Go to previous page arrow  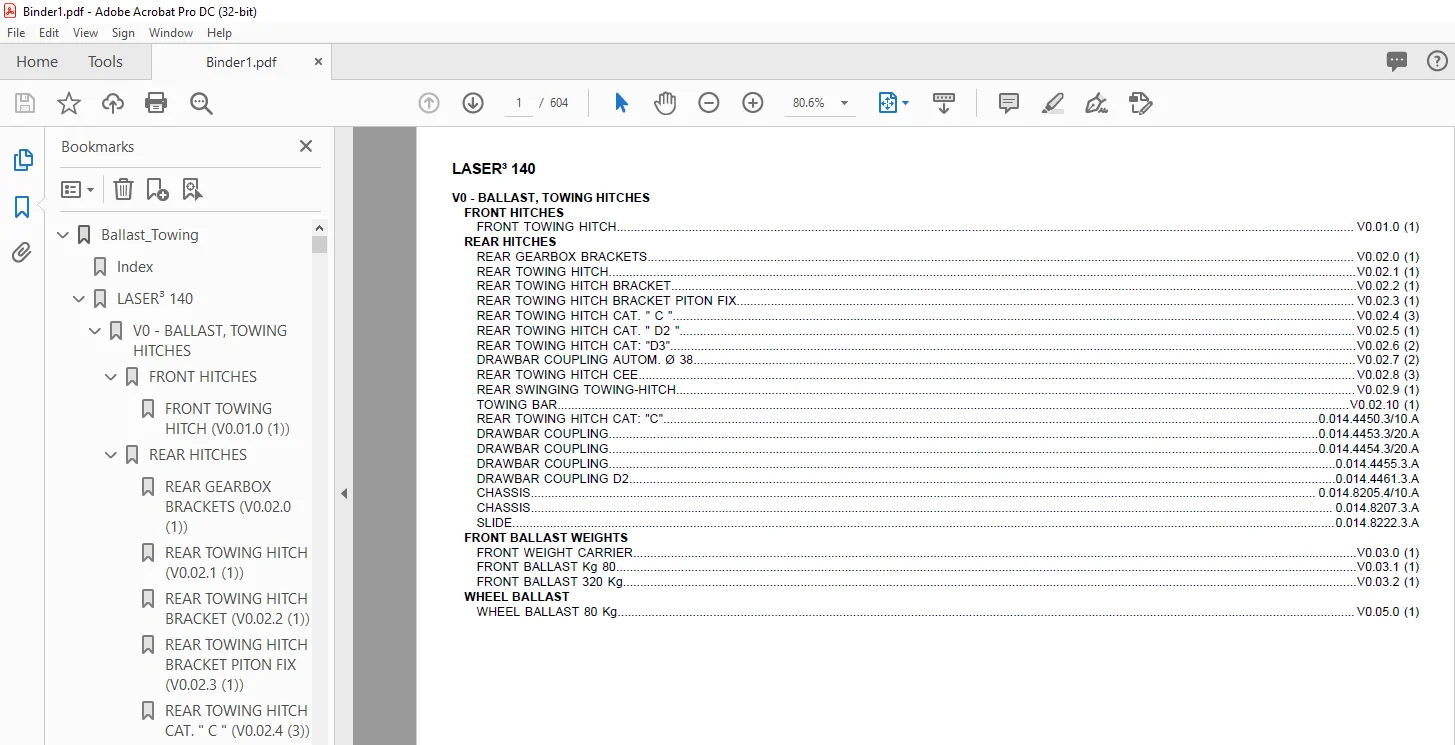pyautogui.click(x=429, y=103)
